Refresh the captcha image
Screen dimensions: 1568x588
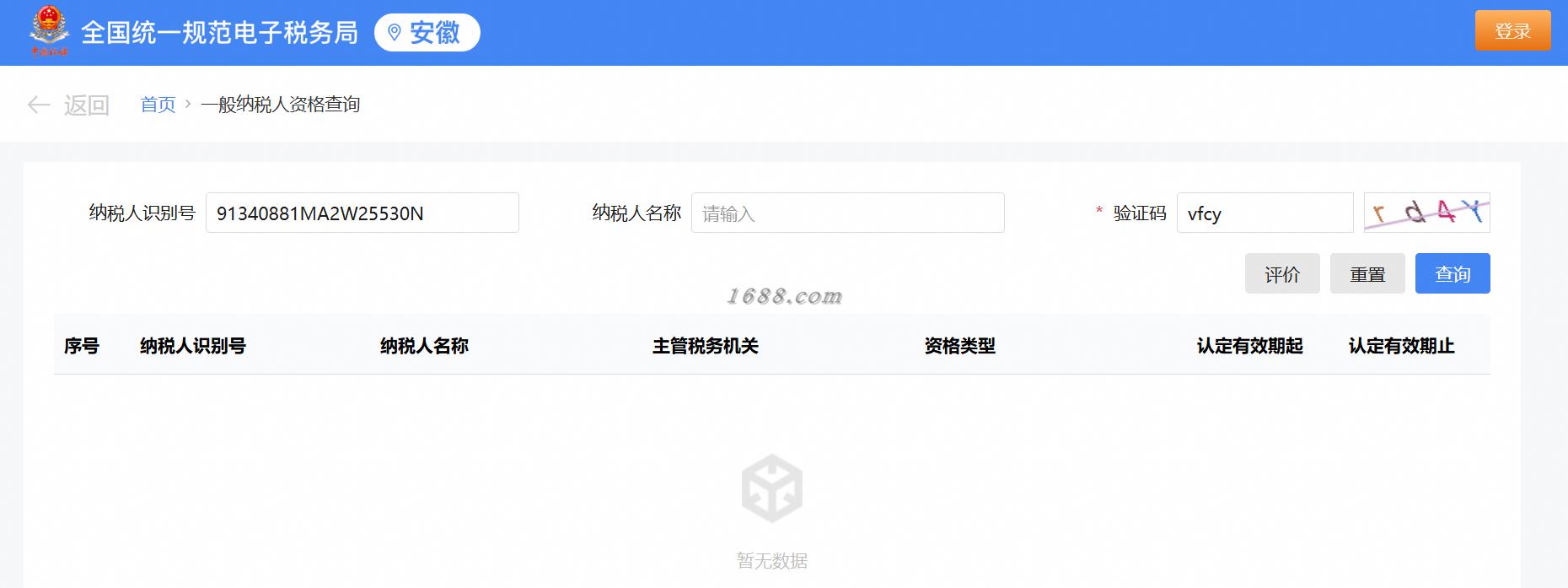tap(1426, 213)
